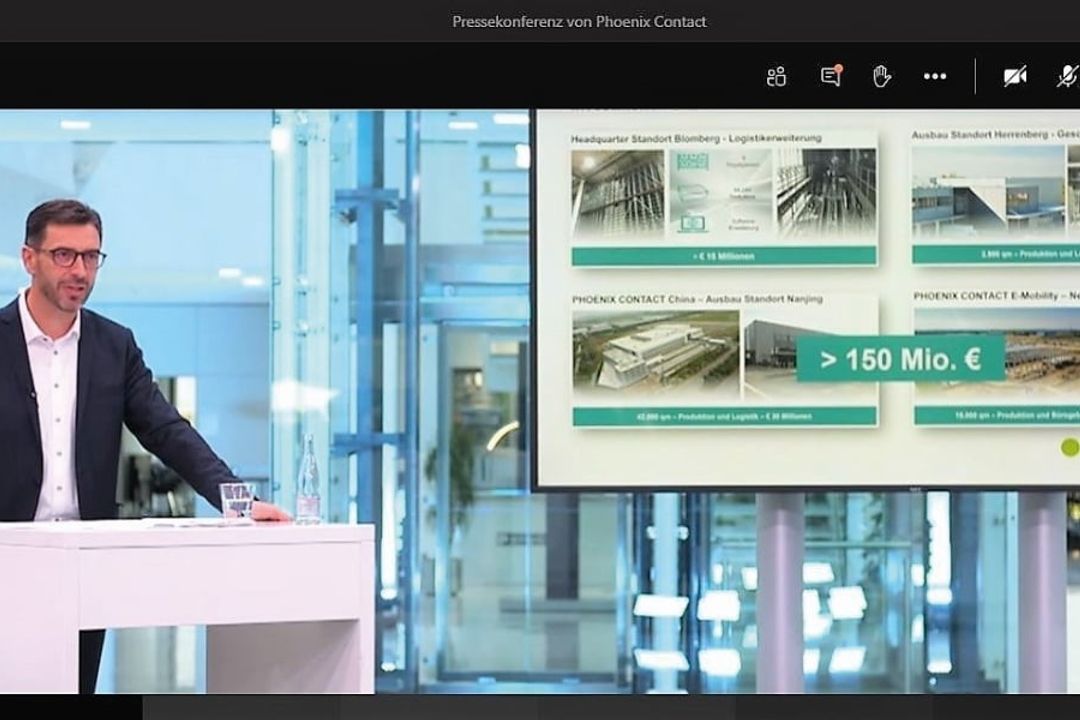Click the Nanjing aerial building photo
Image resolution: width=1080 pixels, height=720 pixels.
(656, 356)
